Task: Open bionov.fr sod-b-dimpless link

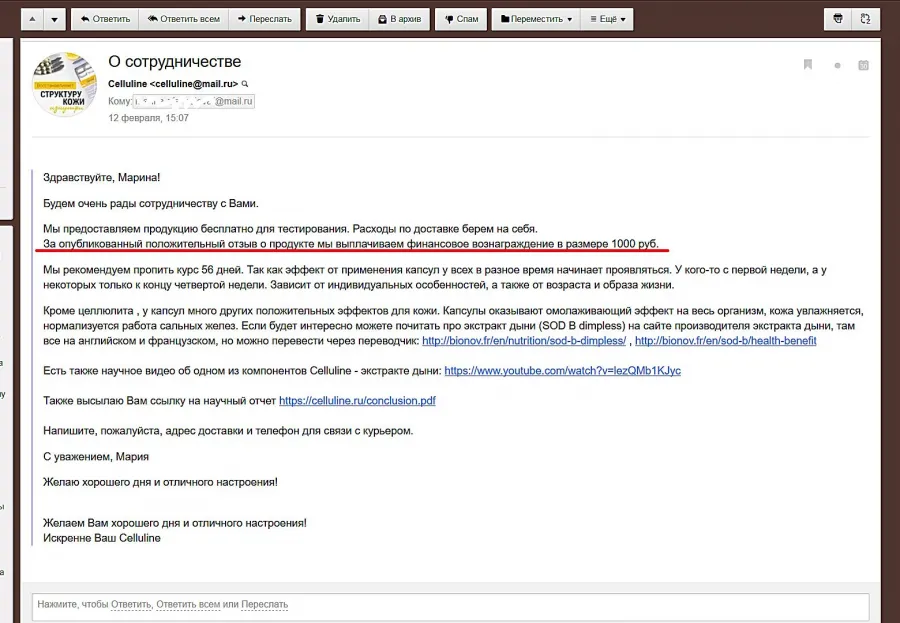Action: pyautogui.click(x=524, y=340)
